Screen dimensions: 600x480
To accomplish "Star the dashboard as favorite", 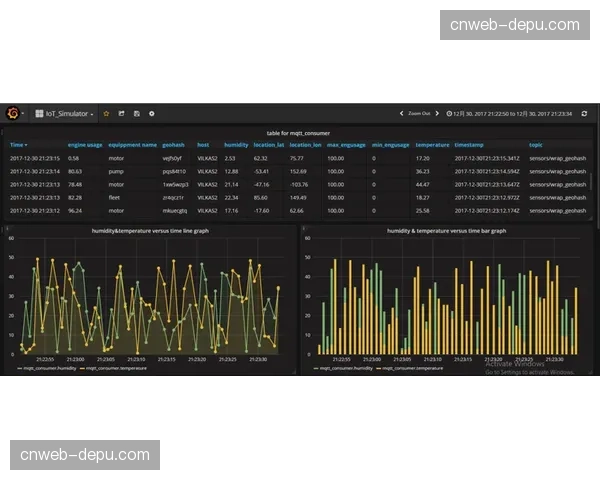I will click(107, 114).
